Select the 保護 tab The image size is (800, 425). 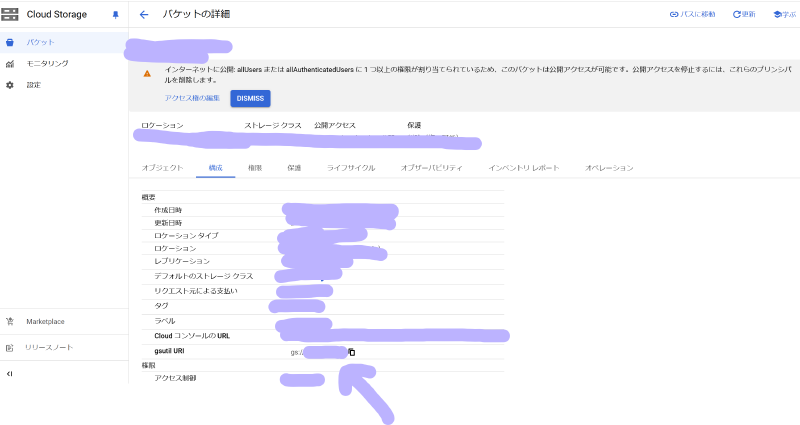(294, 168)
